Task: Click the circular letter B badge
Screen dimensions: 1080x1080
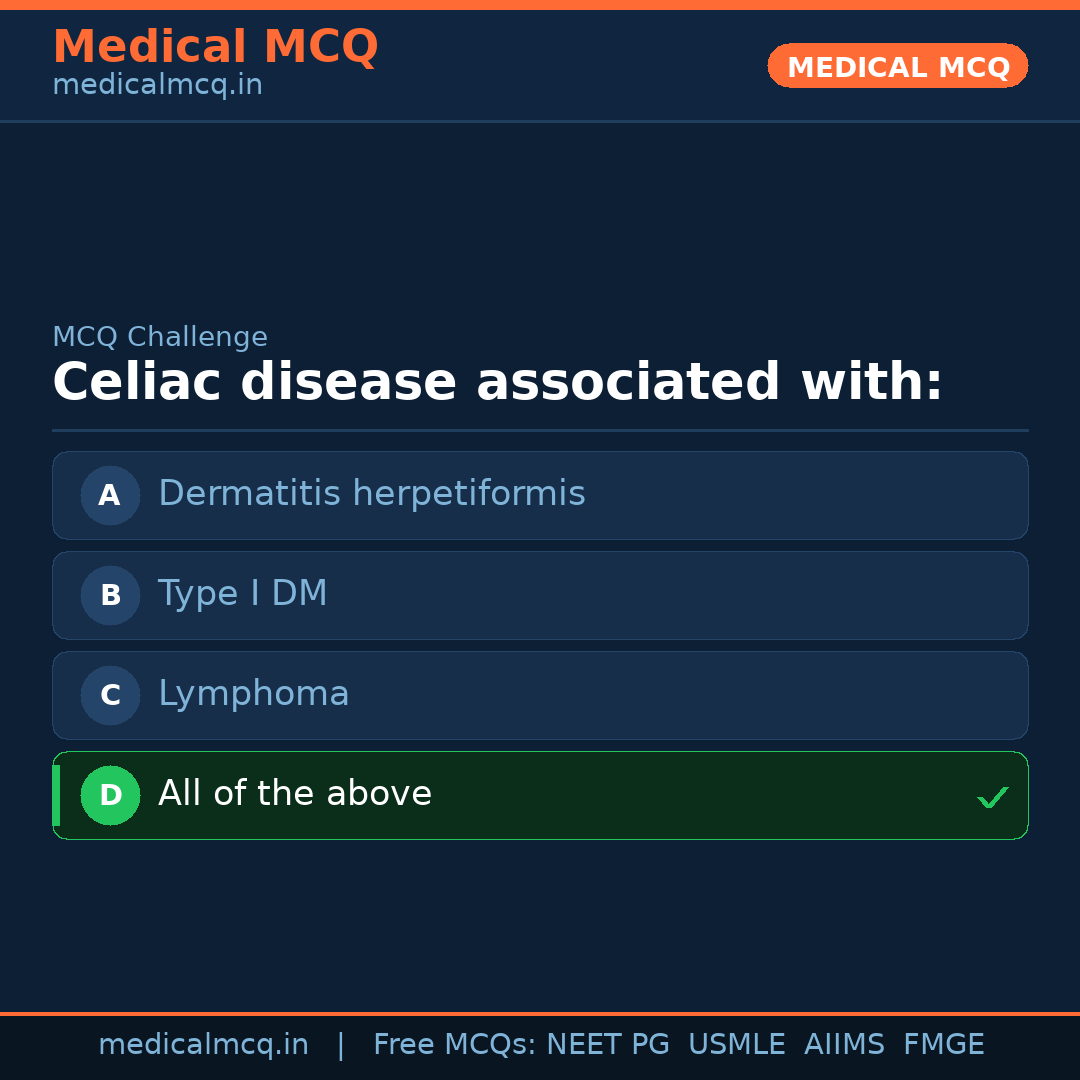Action: [110, 595]
